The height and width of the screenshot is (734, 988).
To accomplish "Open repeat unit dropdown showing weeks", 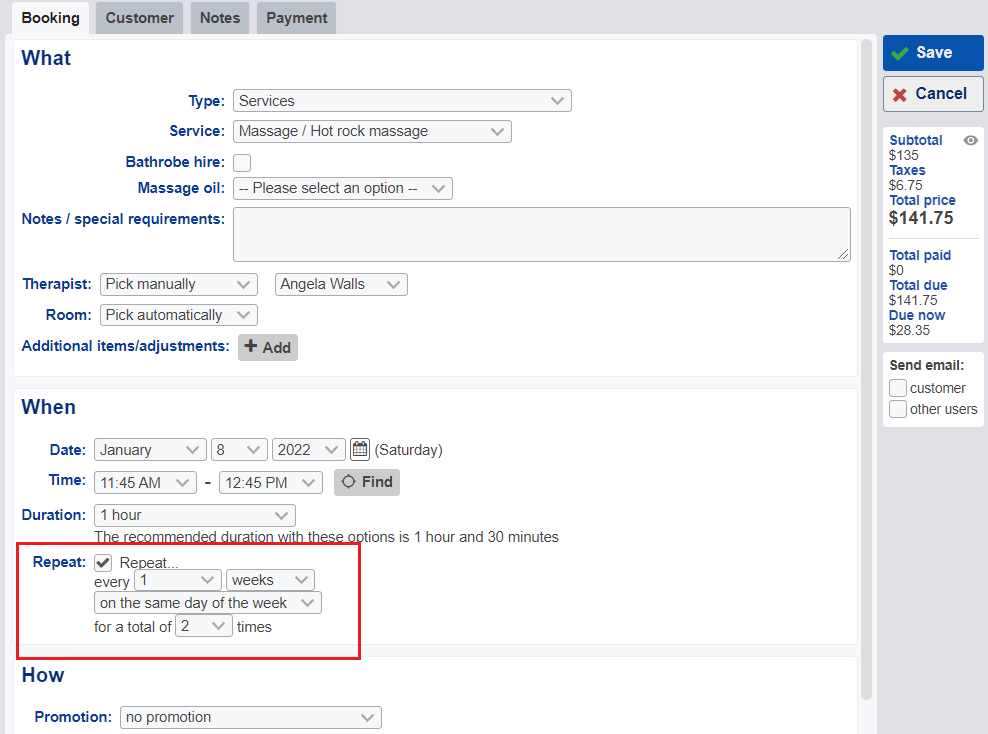I will coord(270,580).
